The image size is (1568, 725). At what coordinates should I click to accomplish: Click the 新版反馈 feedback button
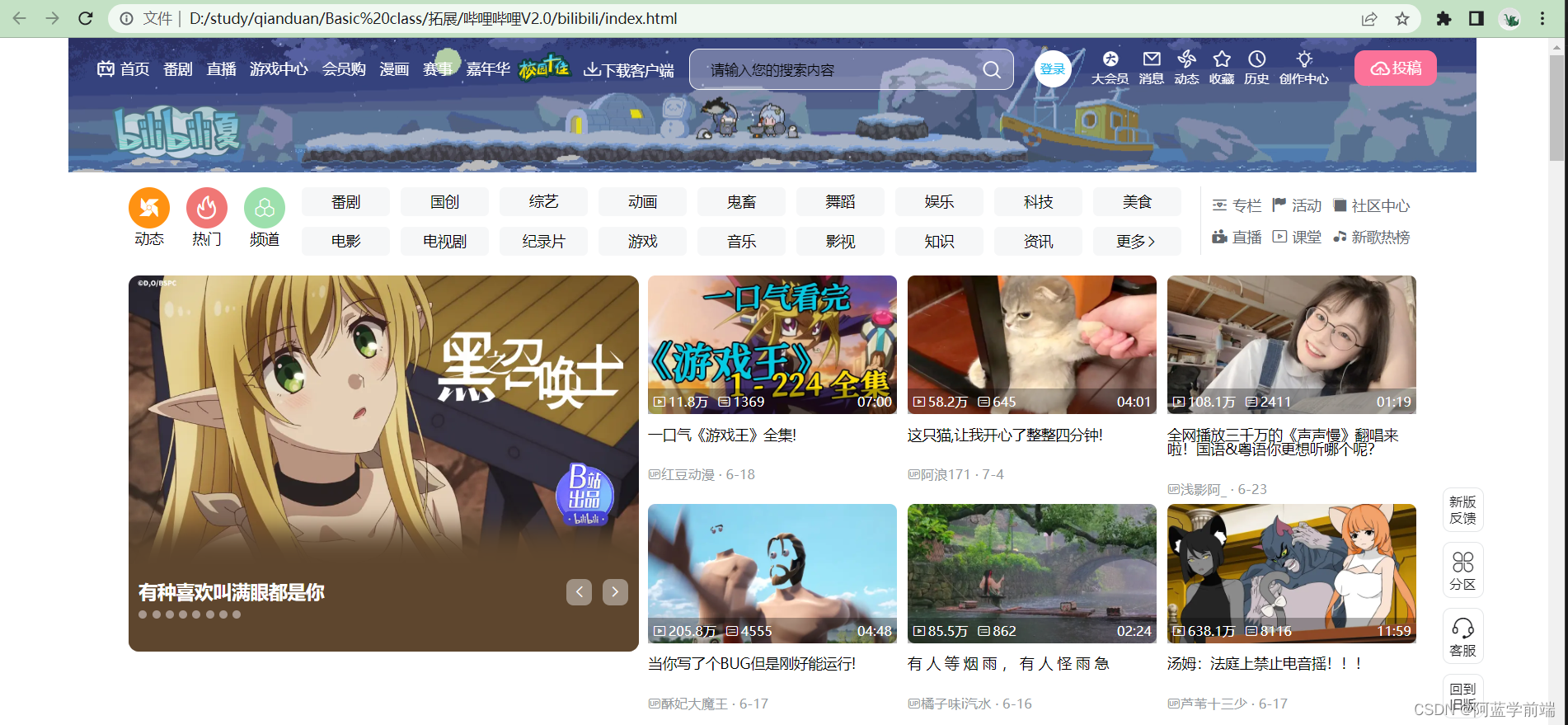pyautogui.click(x=1462, y=510)
